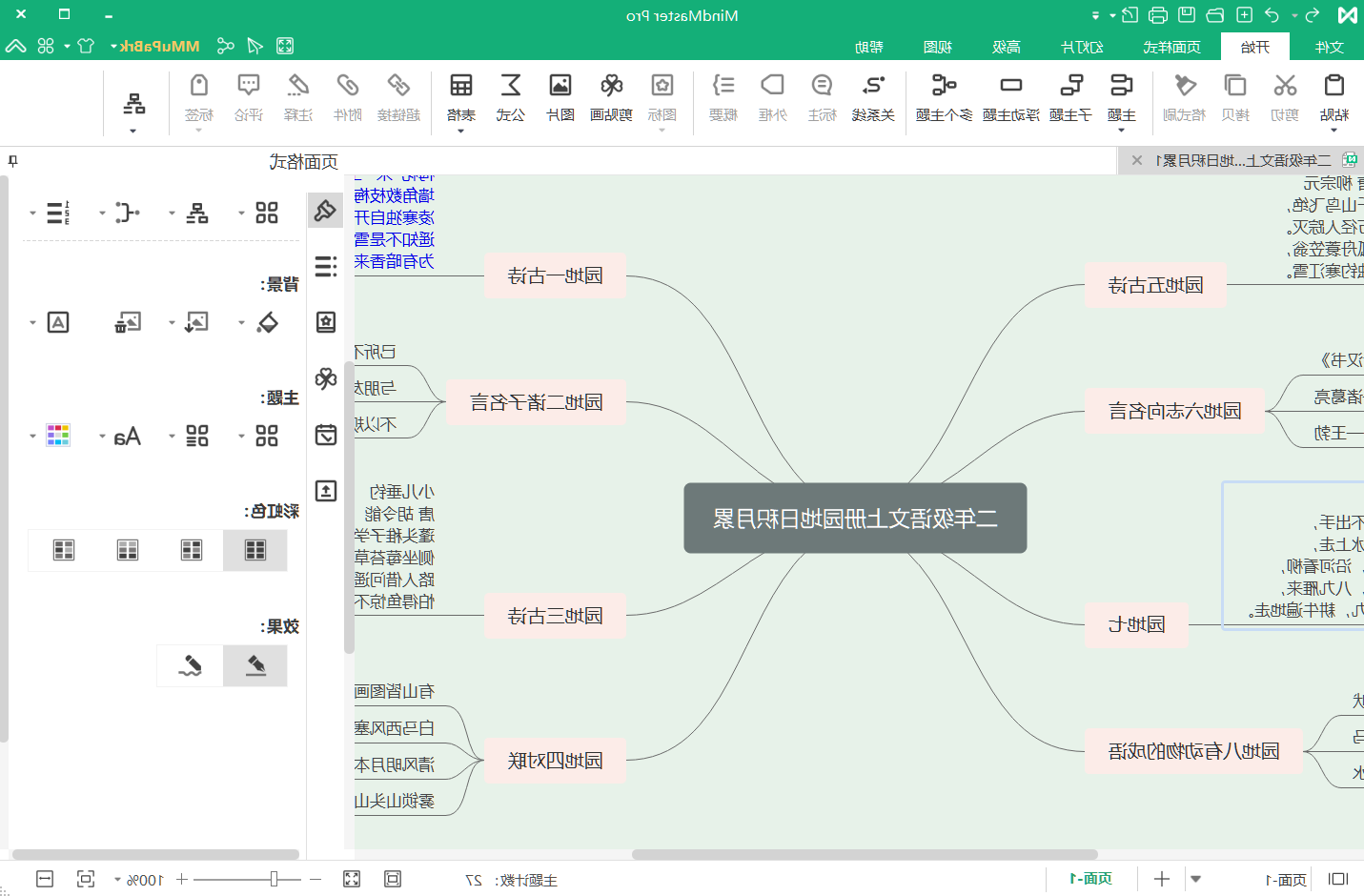Add a Note (注释) pencil icon

(x=298, y=86)
